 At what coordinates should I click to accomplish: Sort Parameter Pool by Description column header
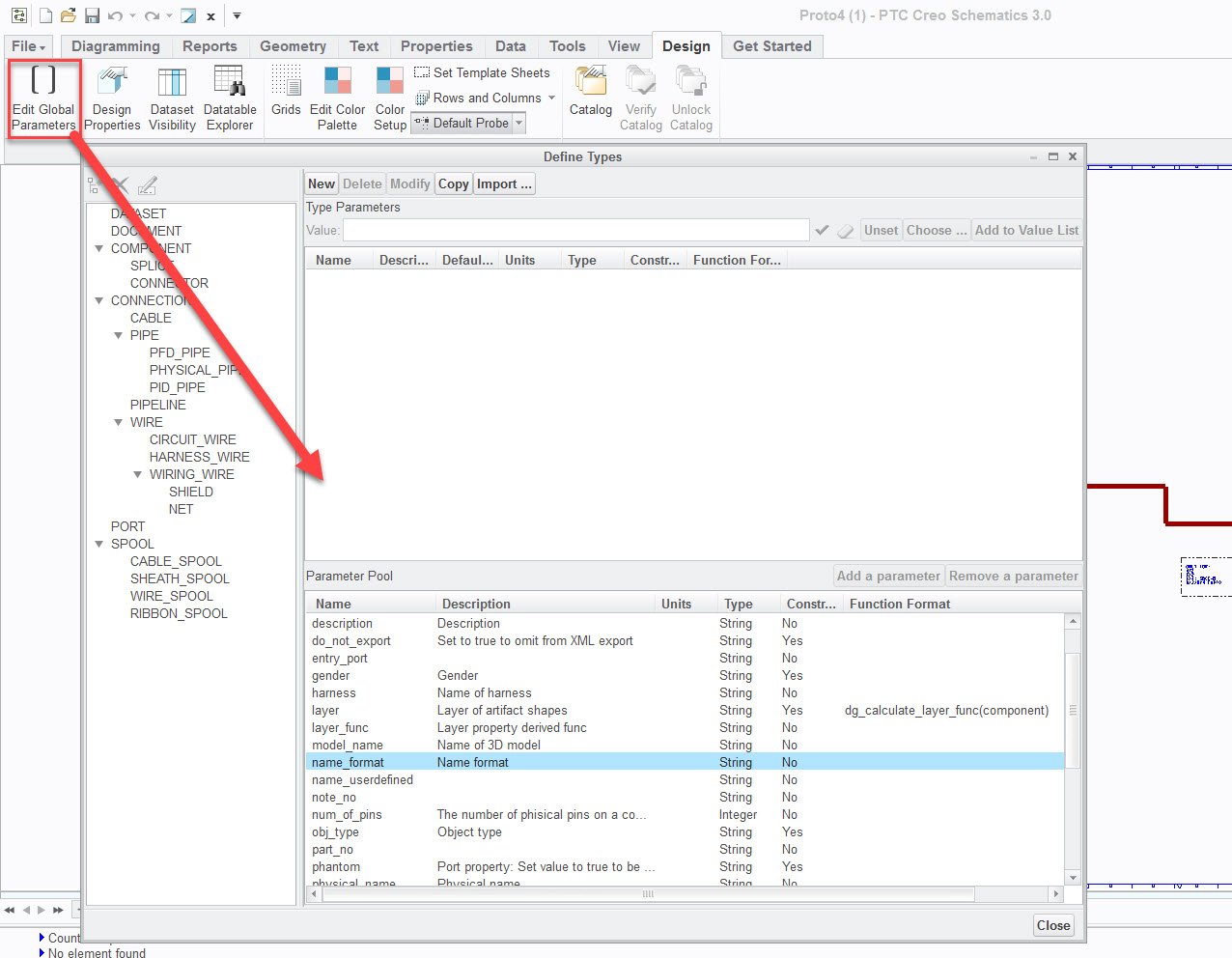click(x=544, y=604)
